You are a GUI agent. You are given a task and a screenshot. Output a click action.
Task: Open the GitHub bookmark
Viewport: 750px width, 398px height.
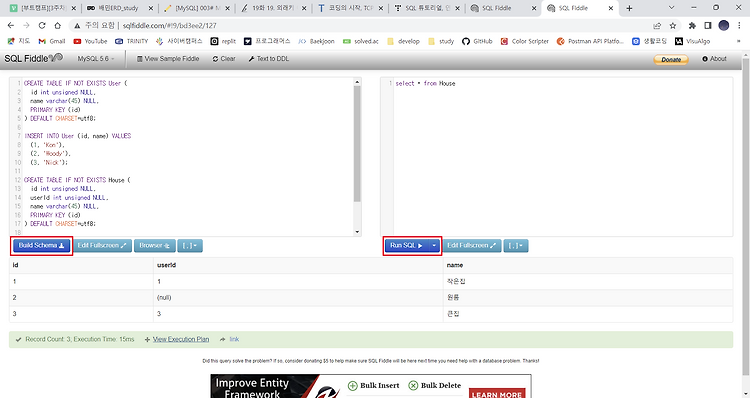(477, 41)
